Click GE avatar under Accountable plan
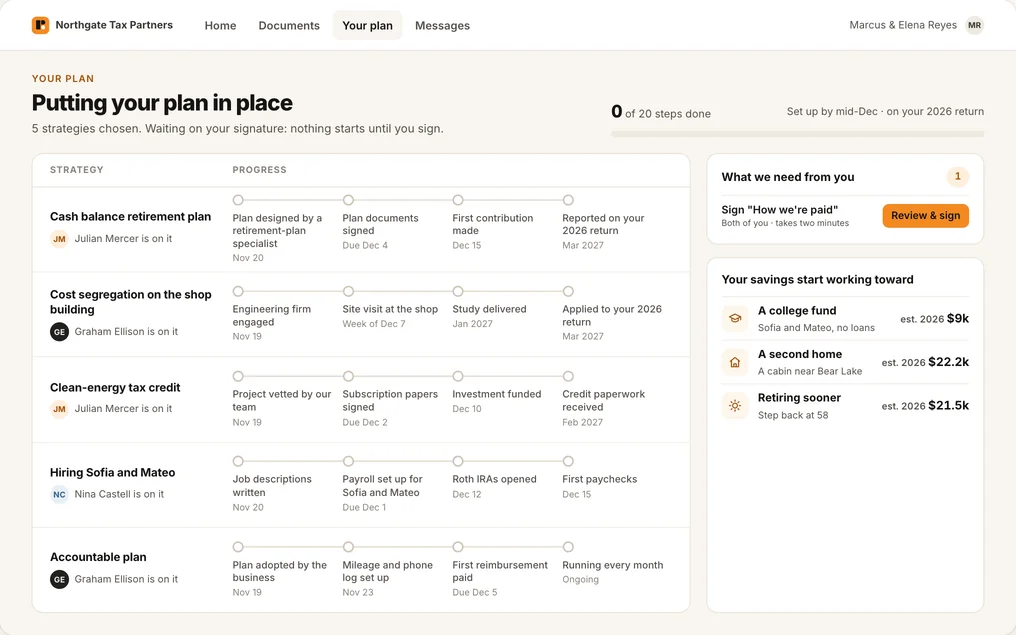 [x=59, y=579]
